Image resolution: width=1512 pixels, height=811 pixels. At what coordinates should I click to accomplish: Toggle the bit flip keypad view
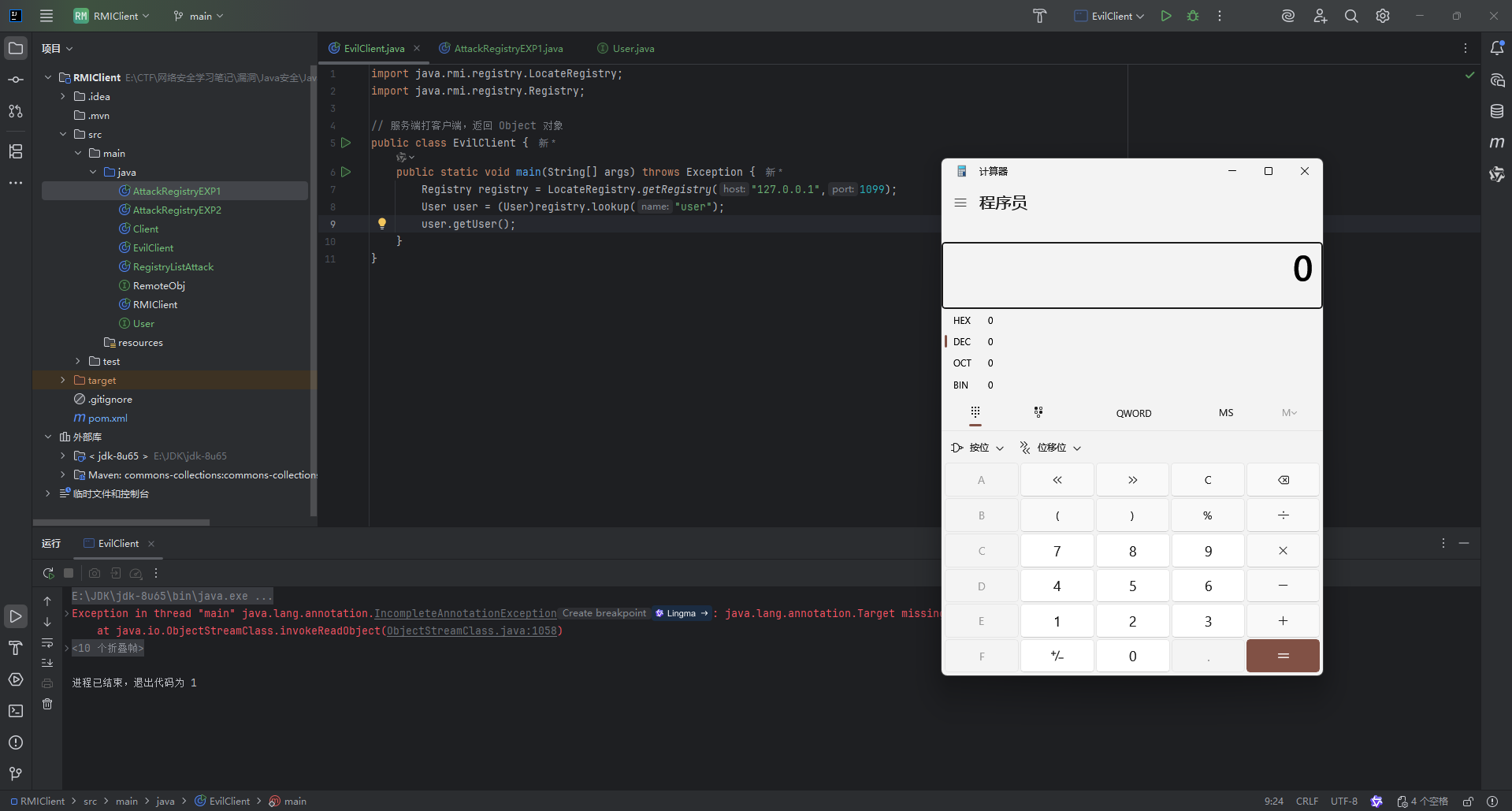pyautogui.click(x=1038, y=412)
